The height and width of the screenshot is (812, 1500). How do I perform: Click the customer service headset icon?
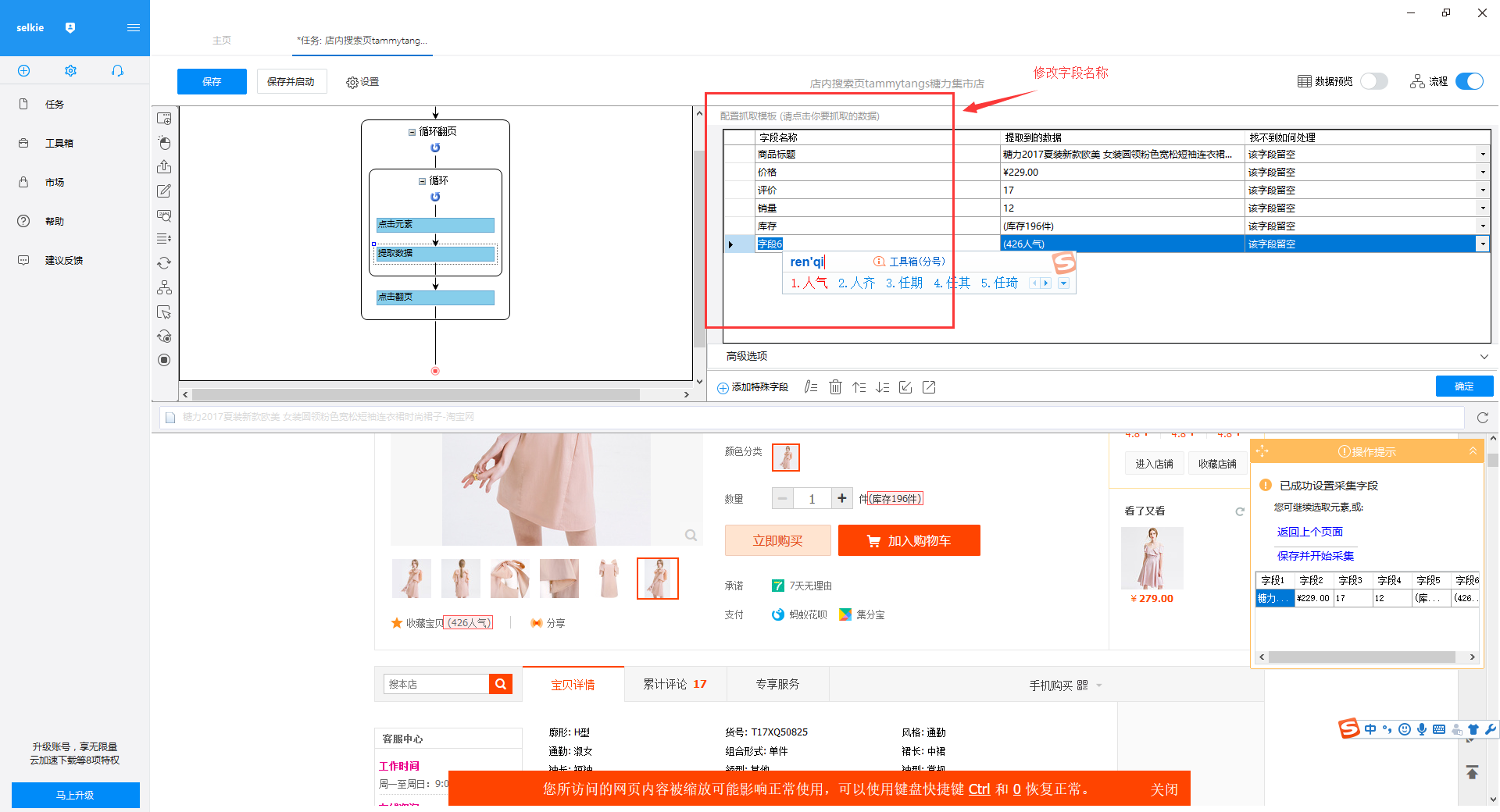[117, 71]
